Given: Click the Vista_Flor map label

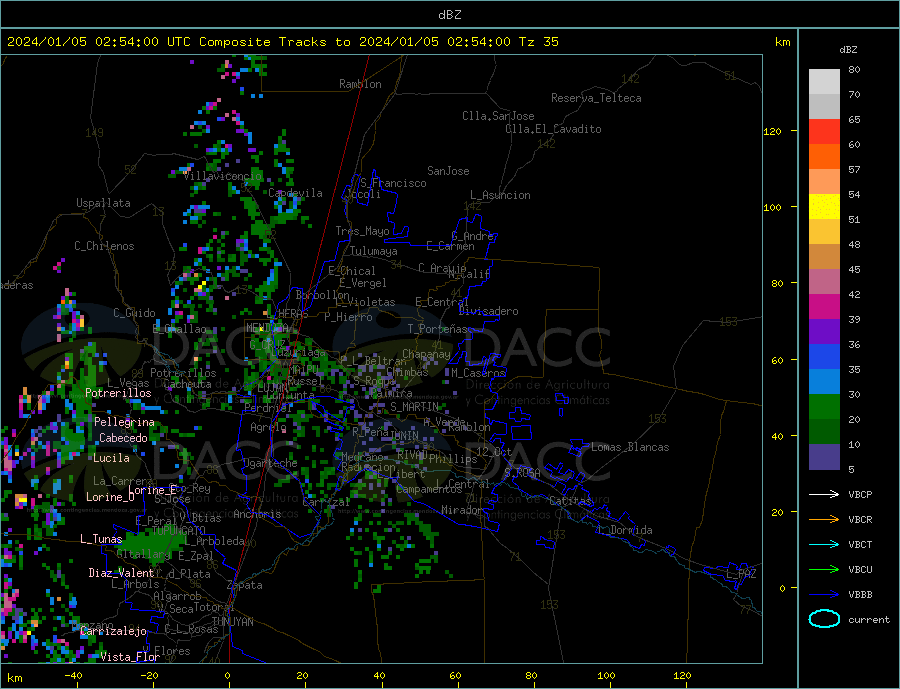Looking at the screenshot, I should [x=130, y=657].
